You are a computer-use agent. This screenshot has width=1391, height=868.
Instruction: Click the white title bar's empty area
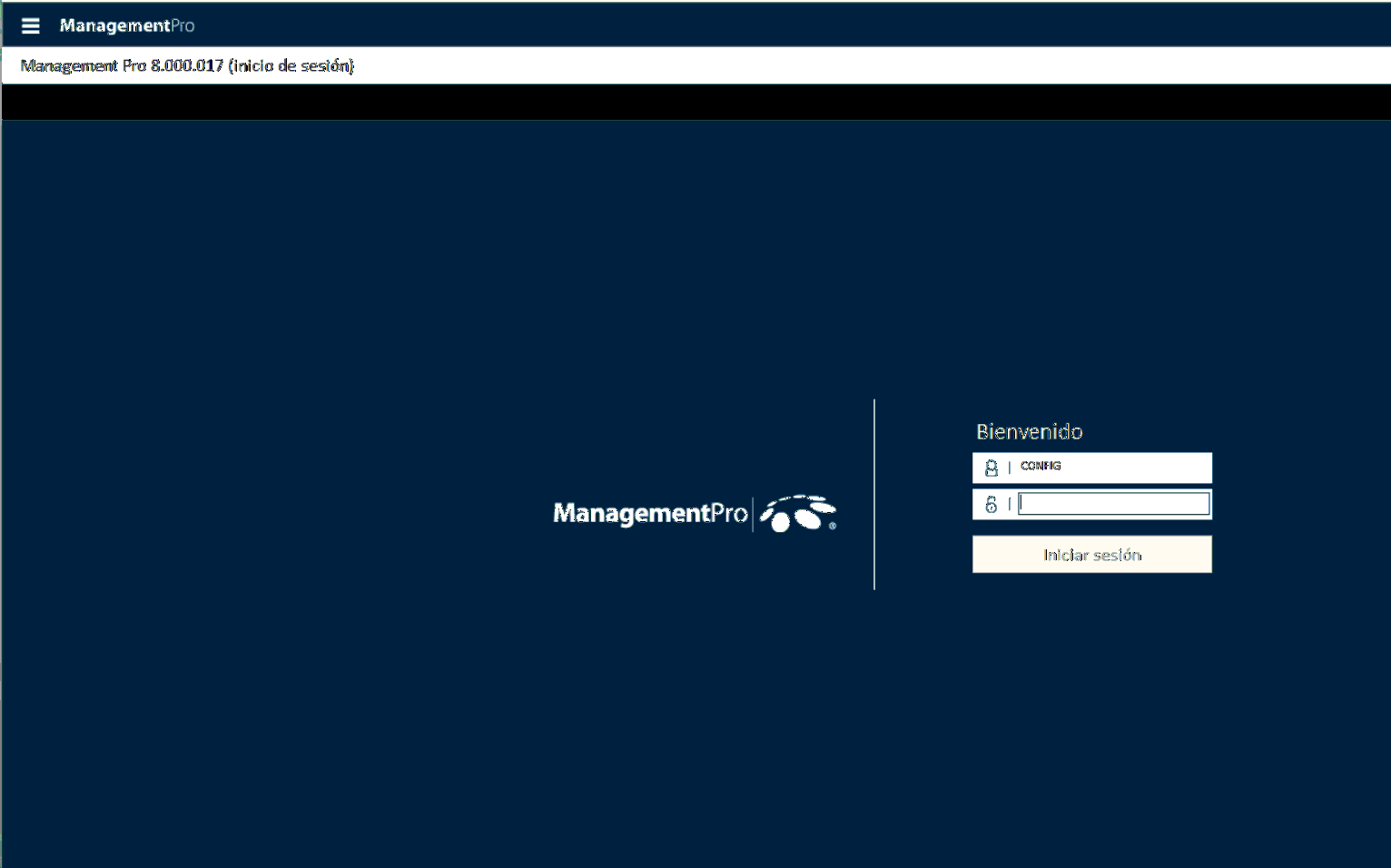817,65
